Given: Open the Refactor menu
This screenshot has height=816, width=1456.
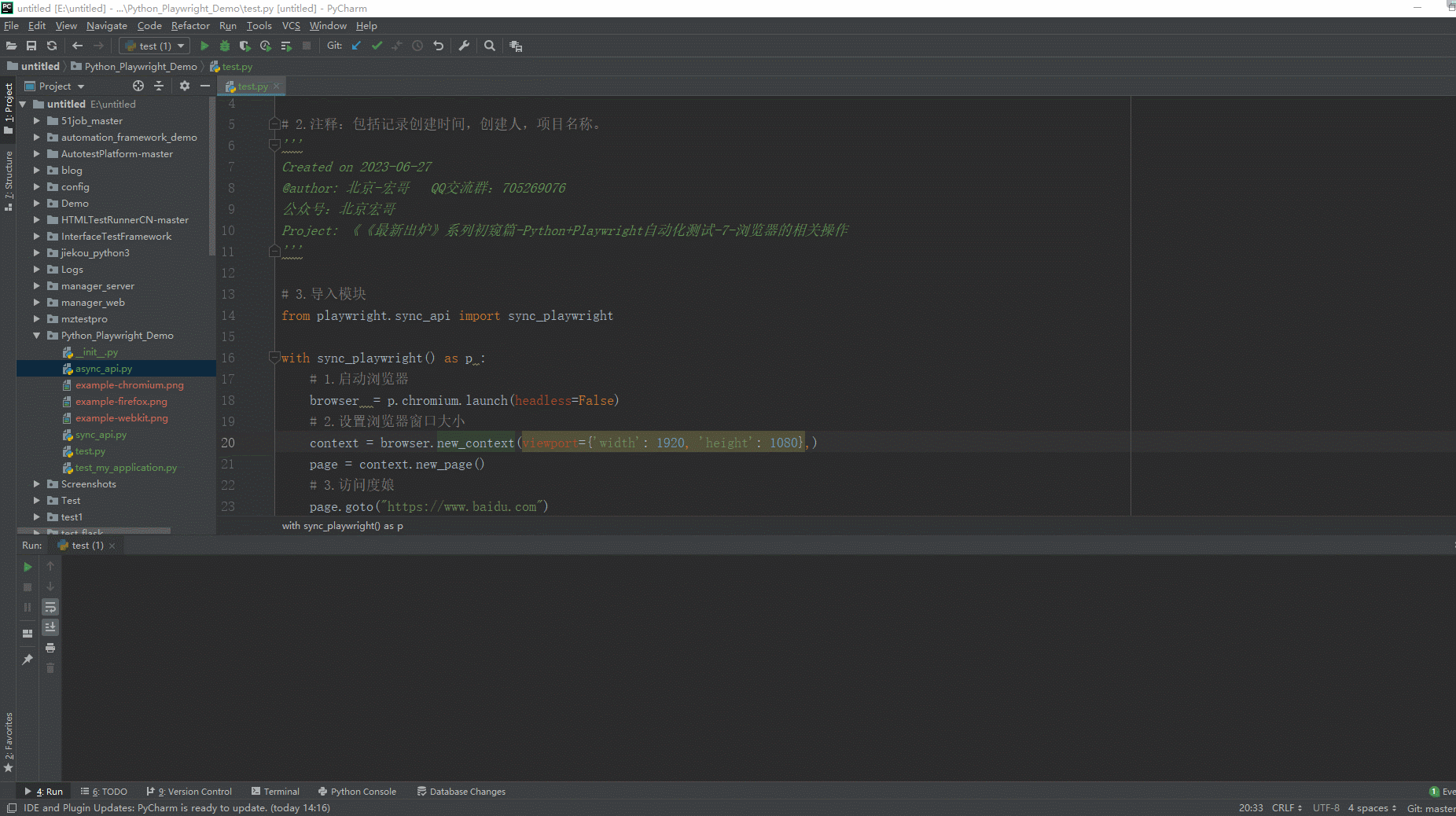Looking at the screenshot, I should tap(190, 26).
